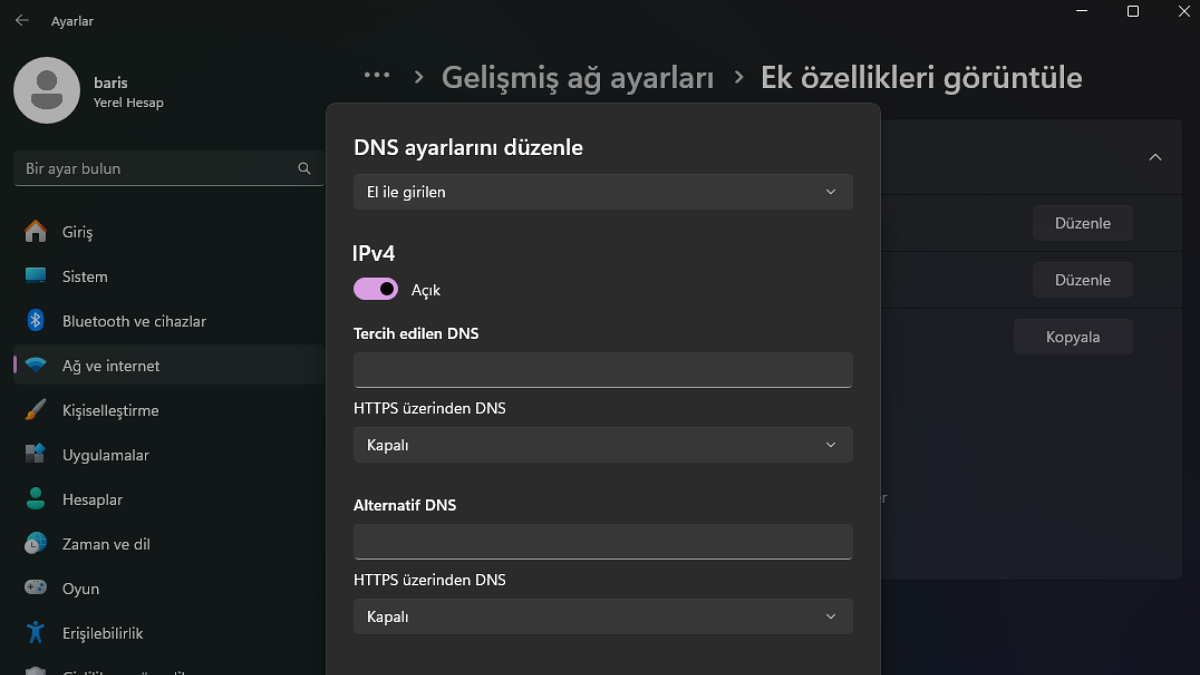Click the Bluetooth ve cihazlar icon
This screenshot has height=675, width=1200.
click(x=33, y=321)
